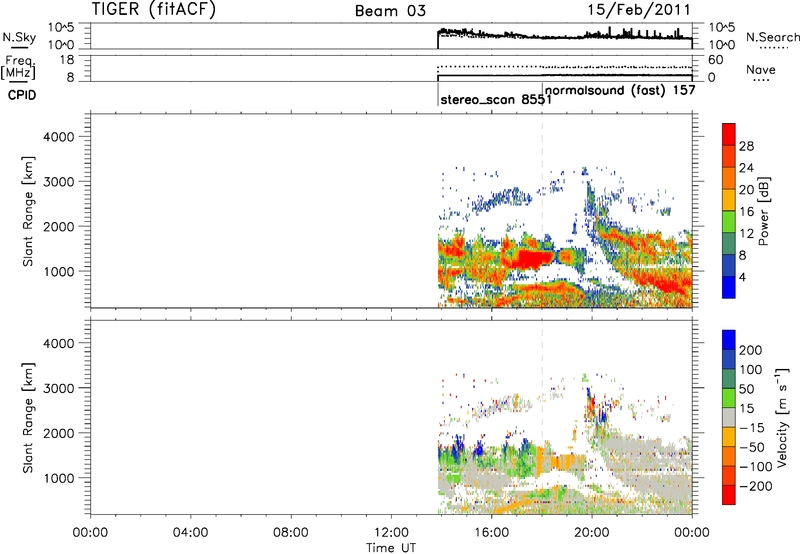Click the 28 dB colorbar value
This screenshot has width=800, height=554.
tap(746, 146)
